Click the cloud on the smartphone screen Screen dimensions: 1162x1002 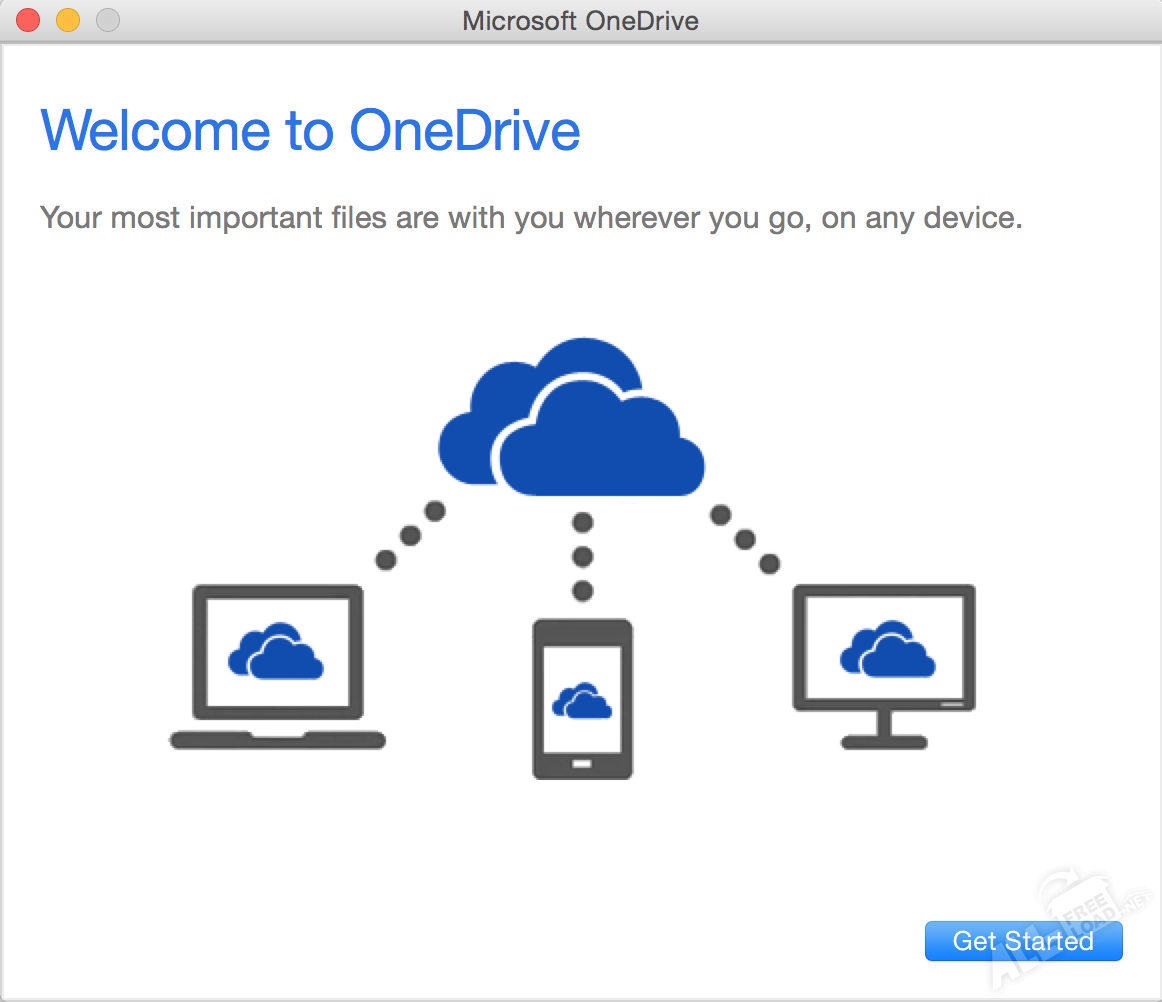(x=582, y=702)
